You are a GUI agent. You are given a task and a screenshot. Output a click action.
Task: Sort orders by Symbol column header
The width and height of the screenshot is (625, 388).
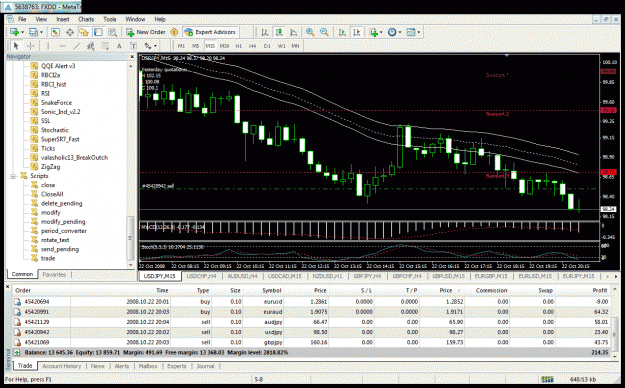coord(271,290)
